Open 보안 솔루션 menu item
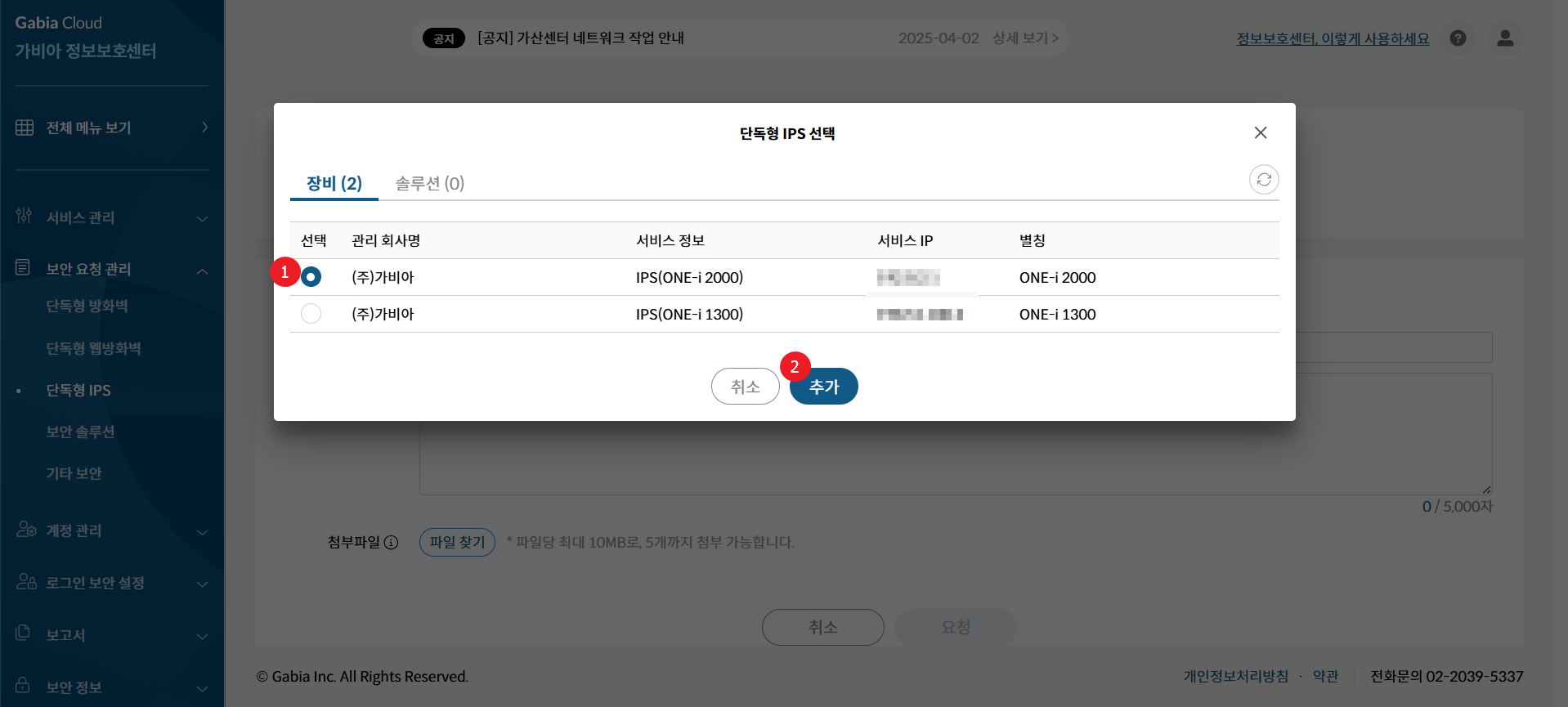The image size is (1568, 707). tap(80, 432)
